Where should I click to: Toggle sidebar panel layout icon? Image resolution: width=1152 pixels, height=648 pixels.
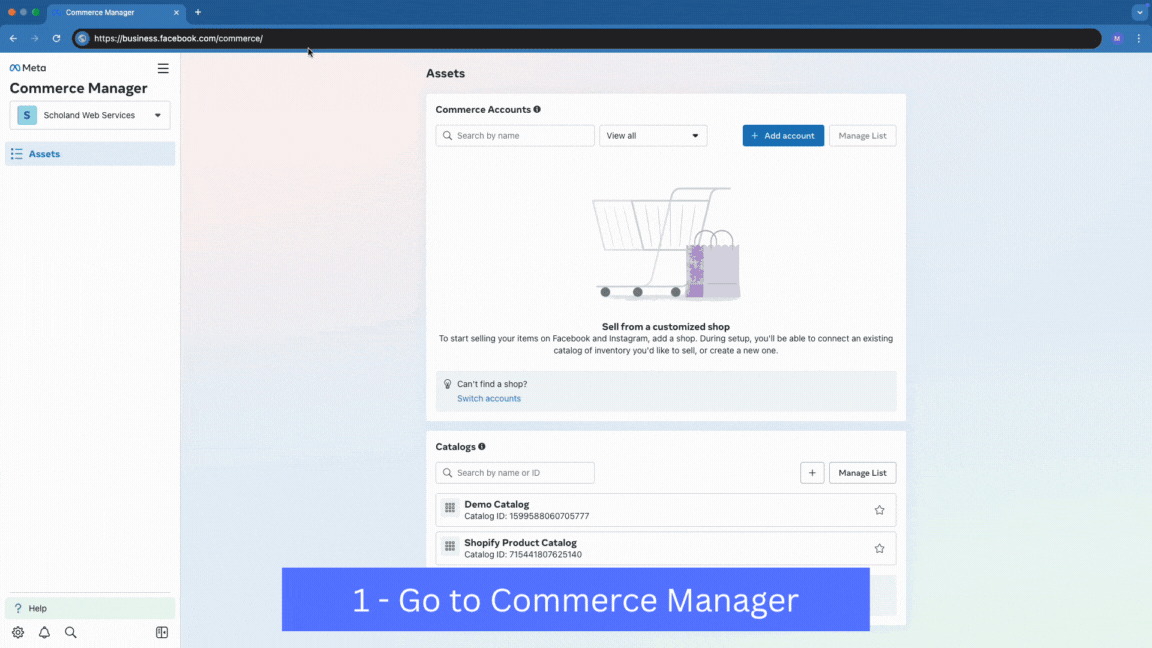point(162,632)
